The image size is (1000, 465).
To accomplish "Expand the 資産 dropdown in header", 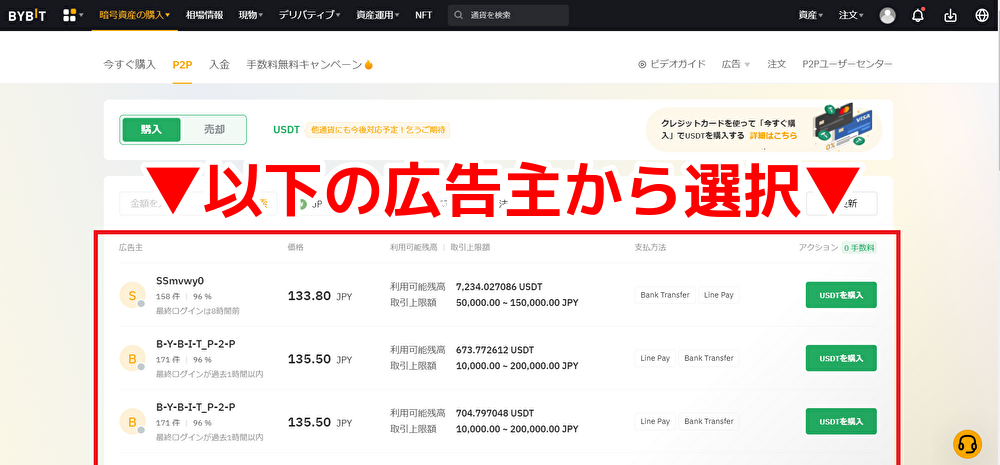I will click(x=811, y=15).
